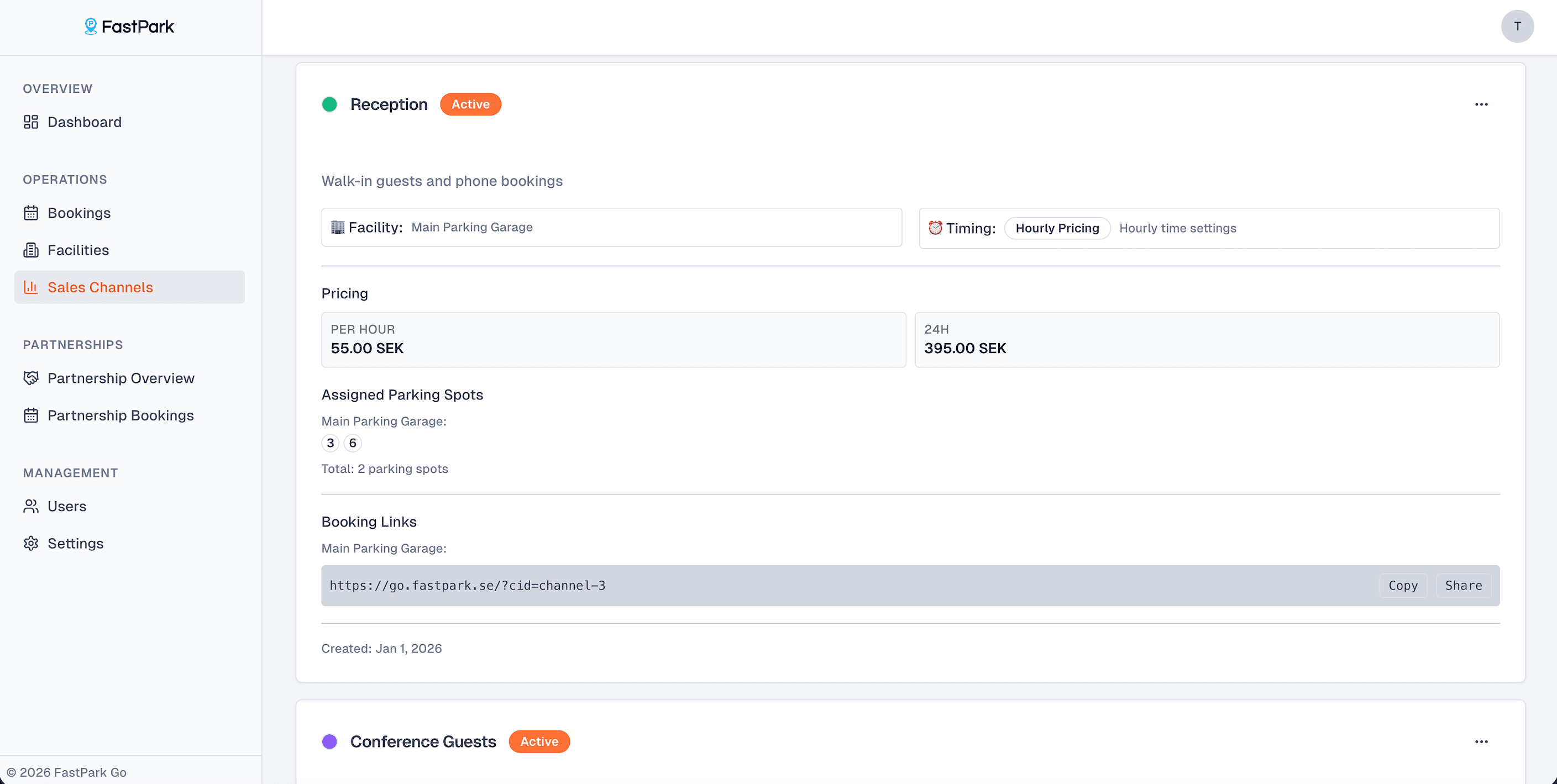Open the Bookings menu item
Image resolution: width=1557 pixels, height=784 pixels.
(x=79, y=213)
